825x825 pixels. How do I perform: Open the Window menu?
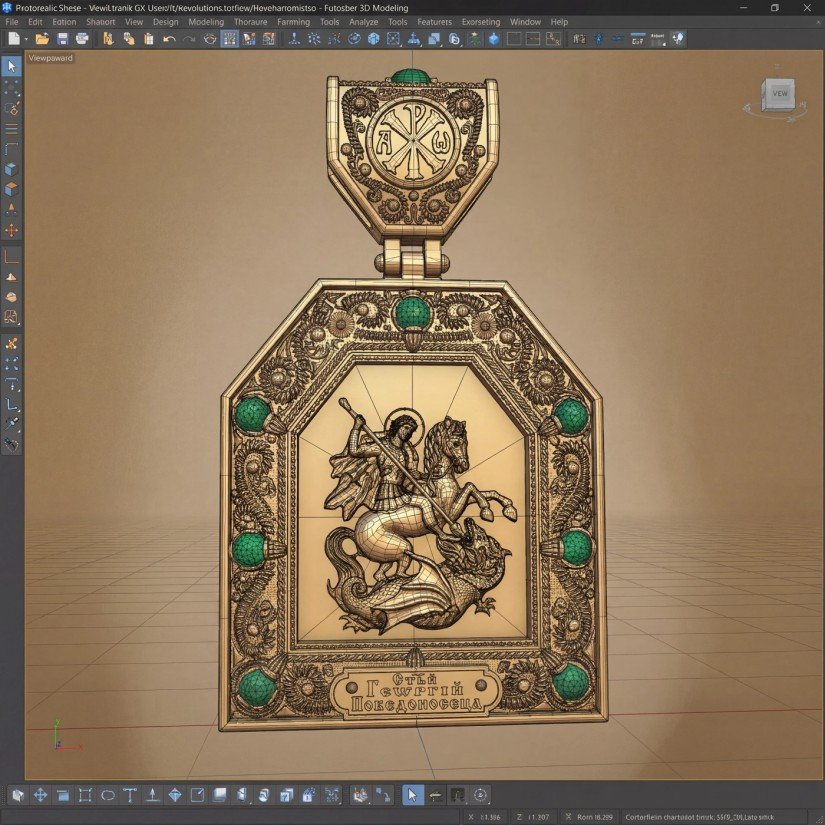(x=525, y=22)
